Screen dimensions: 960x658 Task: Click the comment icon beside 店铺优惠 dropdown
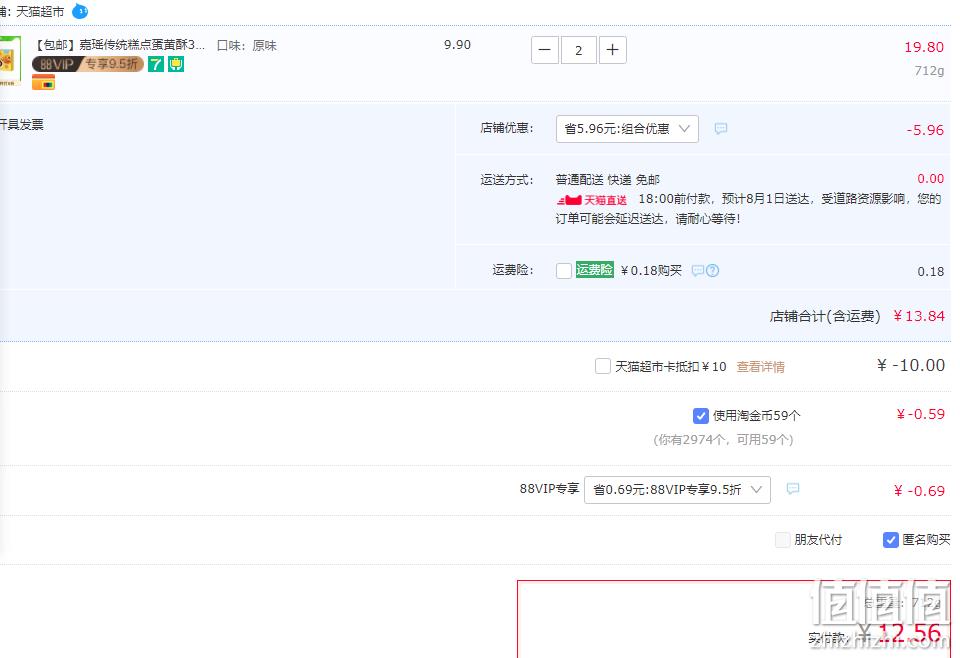coord(721,129)
